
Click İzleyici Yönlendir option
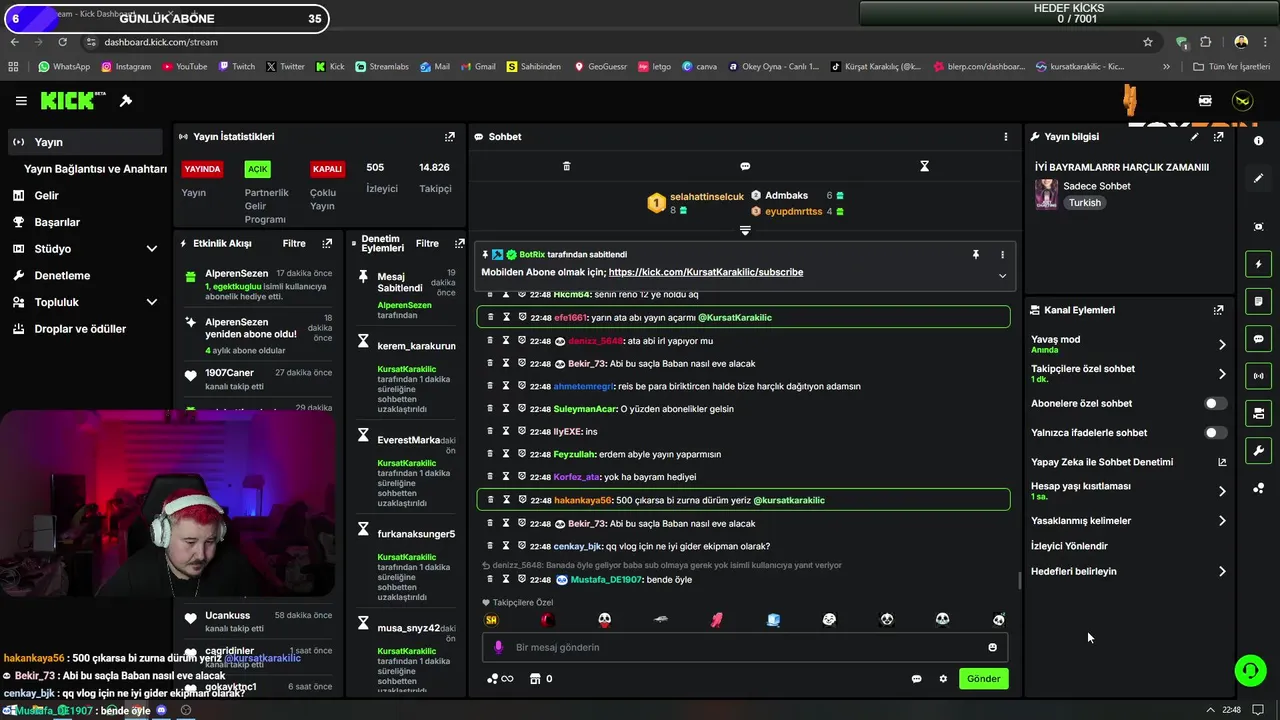pos(1069,546)
